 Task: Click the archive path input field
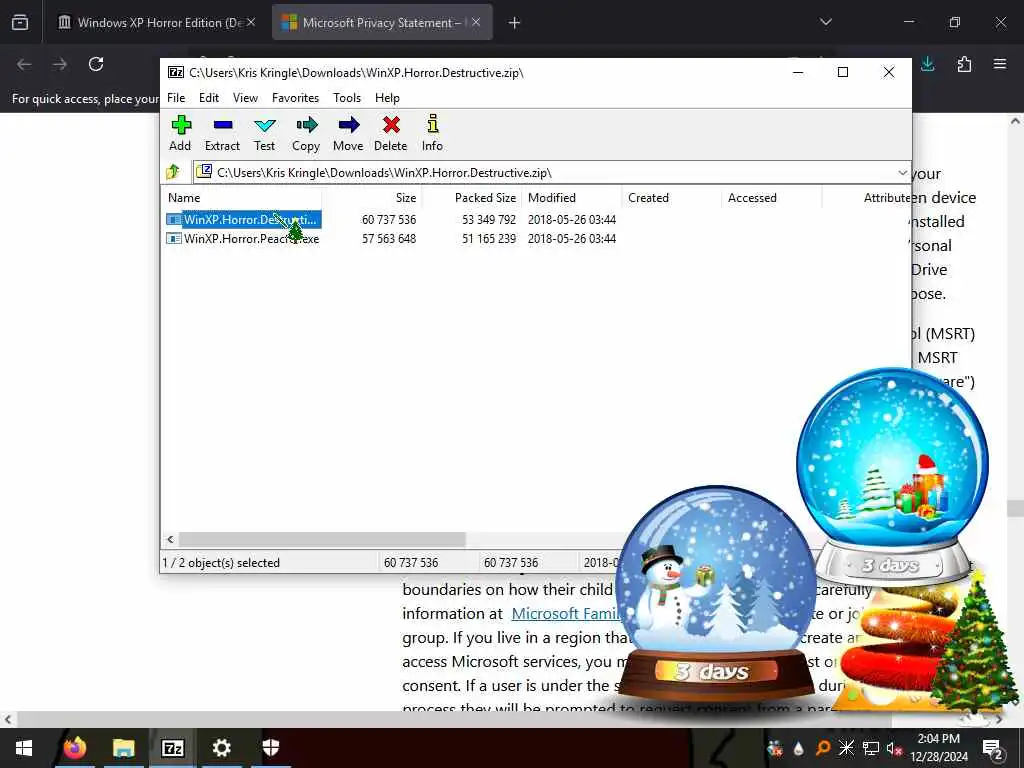pos(545,173)
